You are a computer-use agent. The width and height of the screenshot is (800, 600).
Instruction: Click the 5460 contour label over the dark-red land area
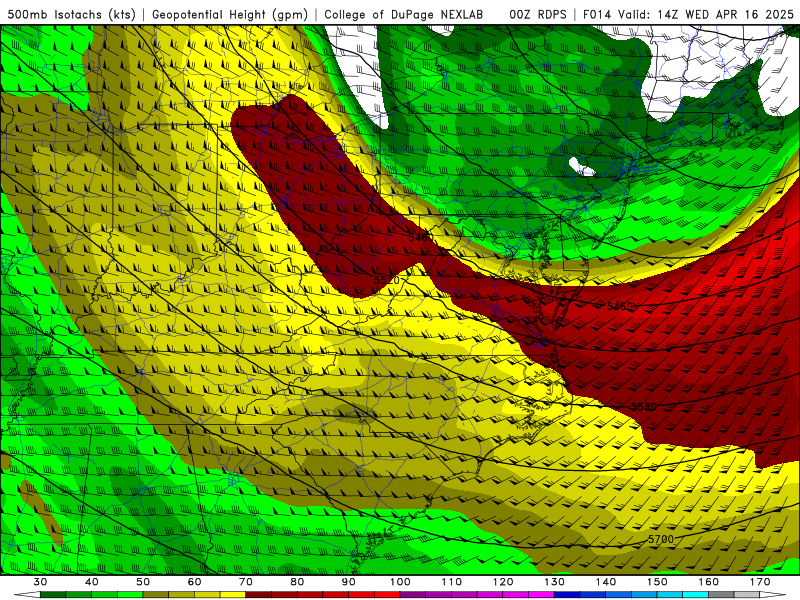point(421,238)
